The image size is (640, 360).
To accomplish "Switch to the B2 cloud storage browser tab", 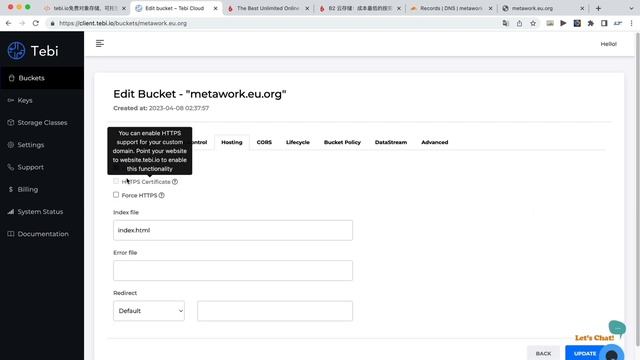I will click(360, 8).
